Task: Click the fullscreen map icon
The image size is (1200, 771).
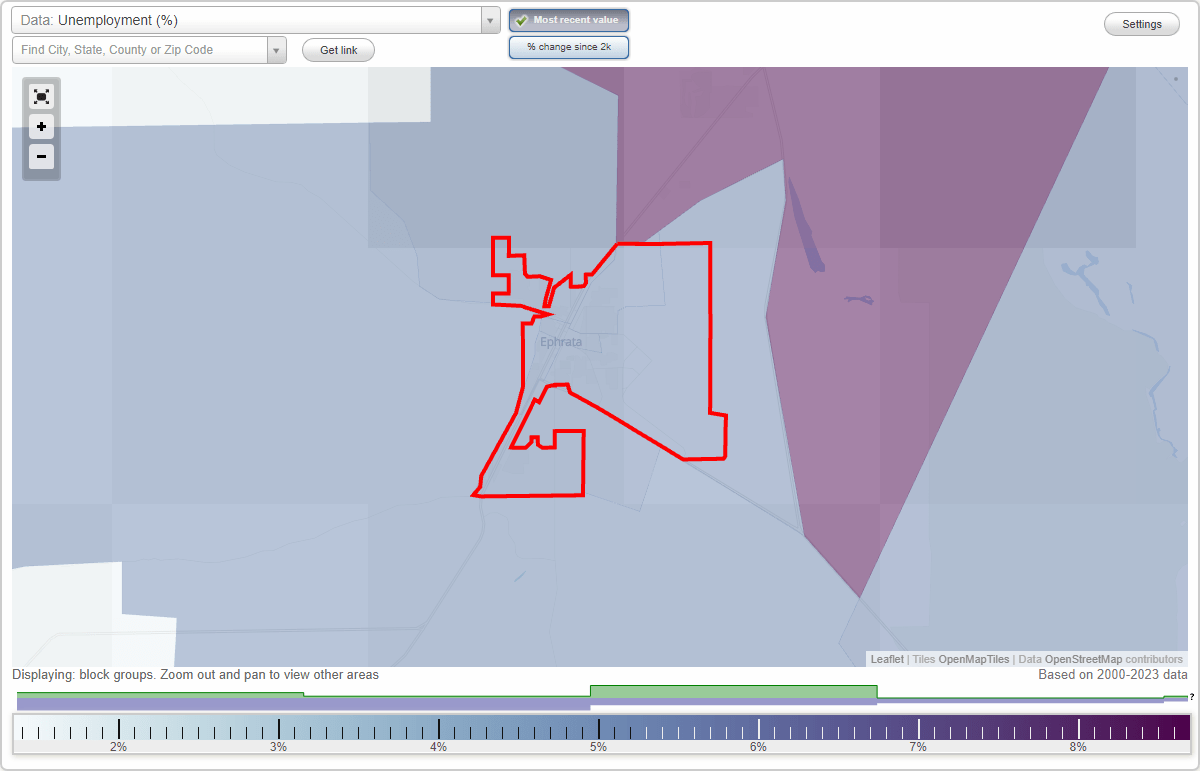Action: 41,96
